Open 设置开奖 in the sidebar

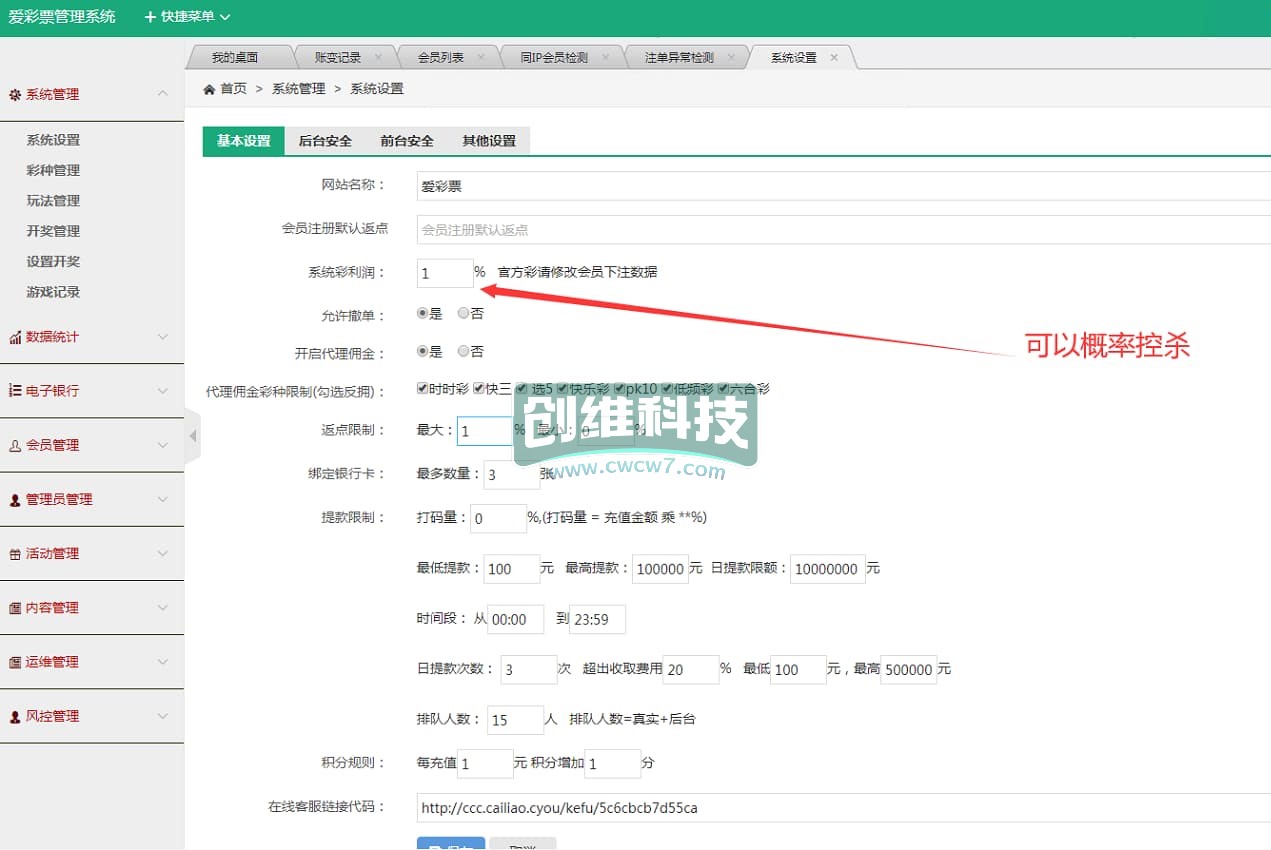tap(53, 262)
